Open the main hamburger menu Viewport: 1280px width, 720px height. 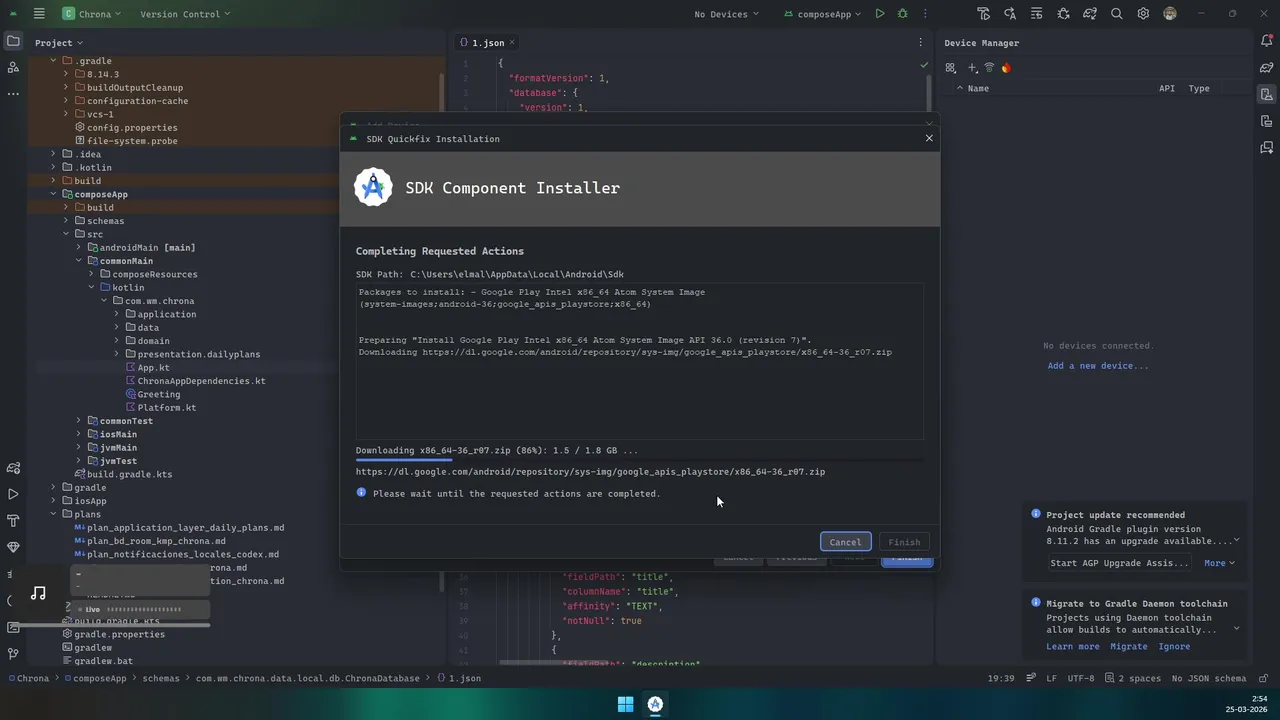(x=39, y=14)
